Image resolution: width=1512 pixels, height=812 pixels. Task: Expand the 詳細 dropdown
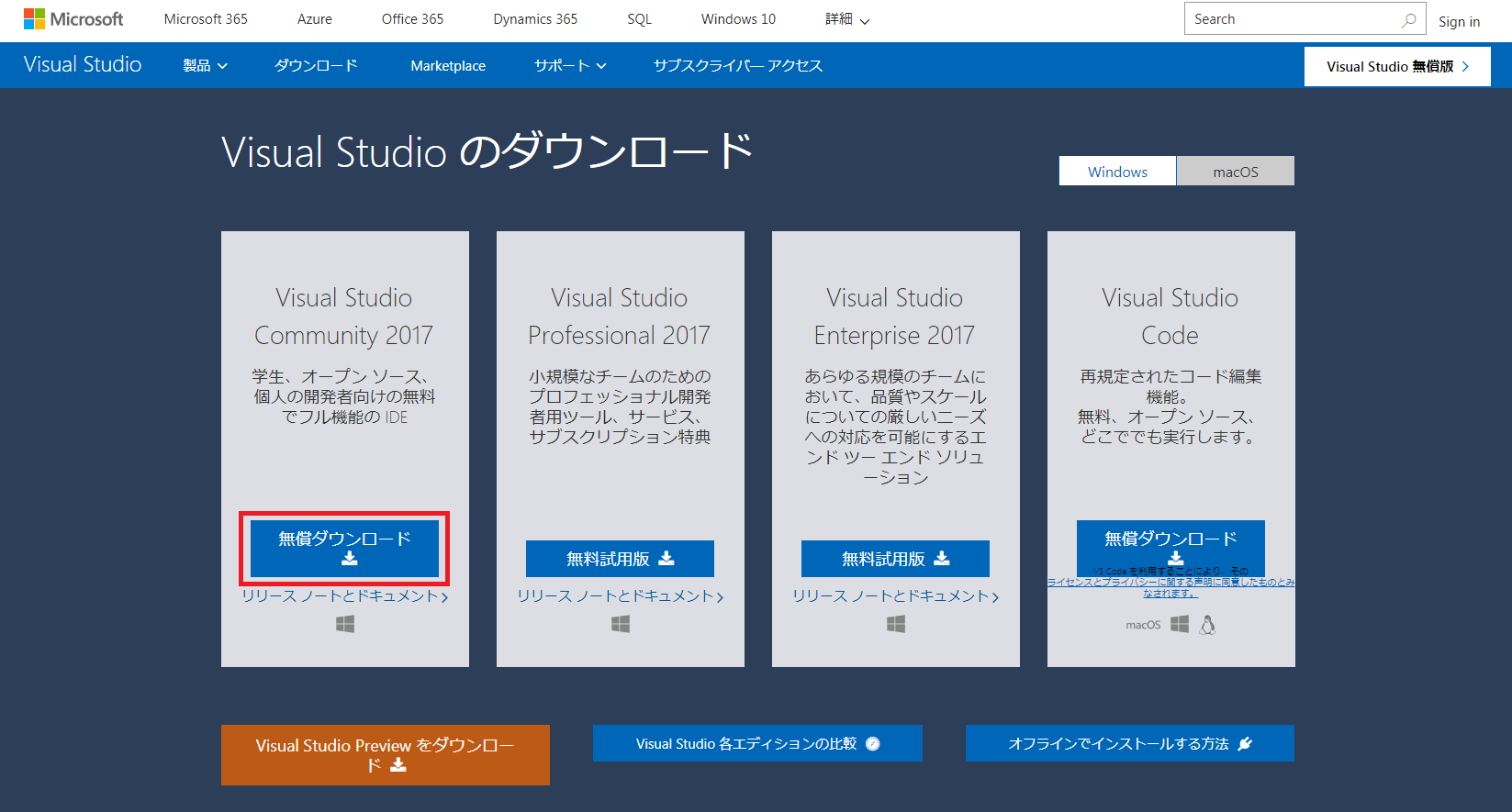(x=847, y=19)
